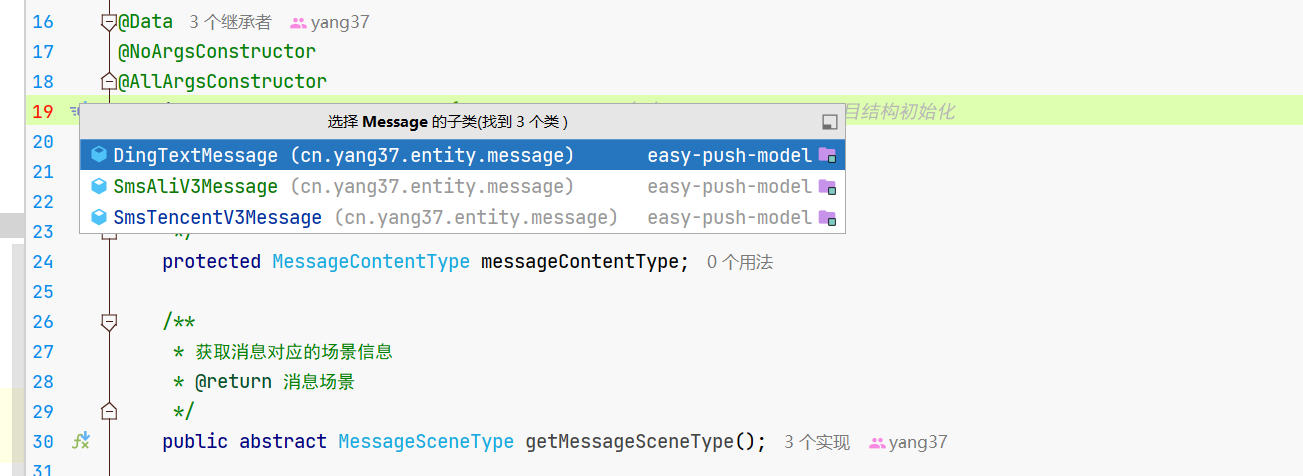Toggle the fold marker at line 18

[109, 81]
